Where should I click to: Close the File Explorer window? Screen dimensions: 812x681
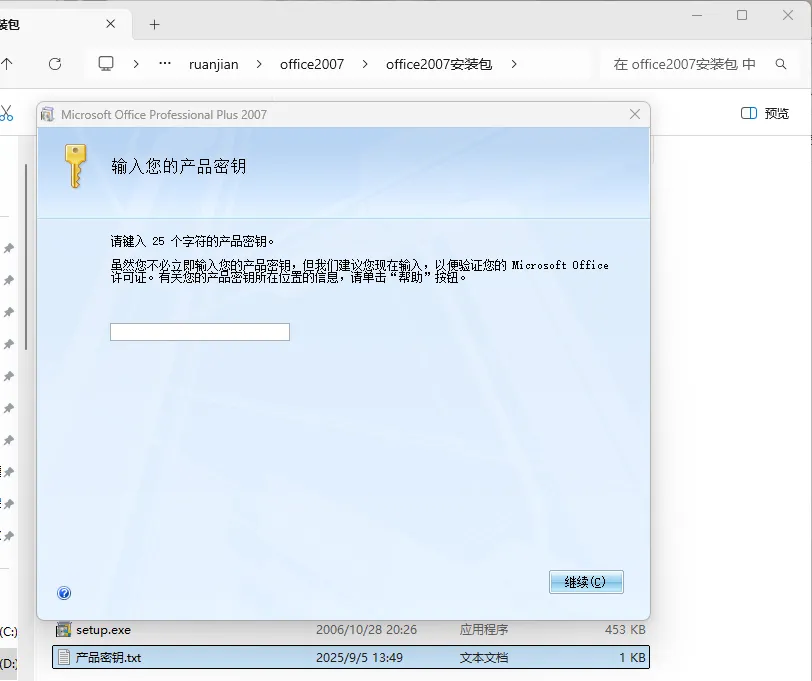(x=788, y=15)
